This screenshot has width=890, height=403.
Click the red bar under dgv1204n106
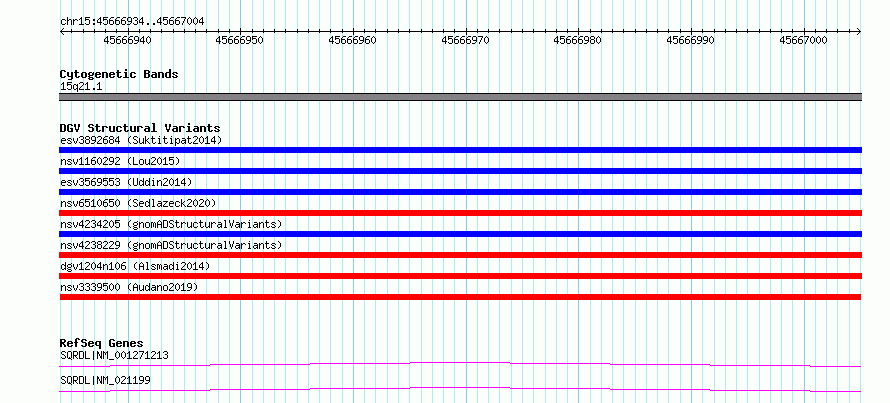coord(460,276)
